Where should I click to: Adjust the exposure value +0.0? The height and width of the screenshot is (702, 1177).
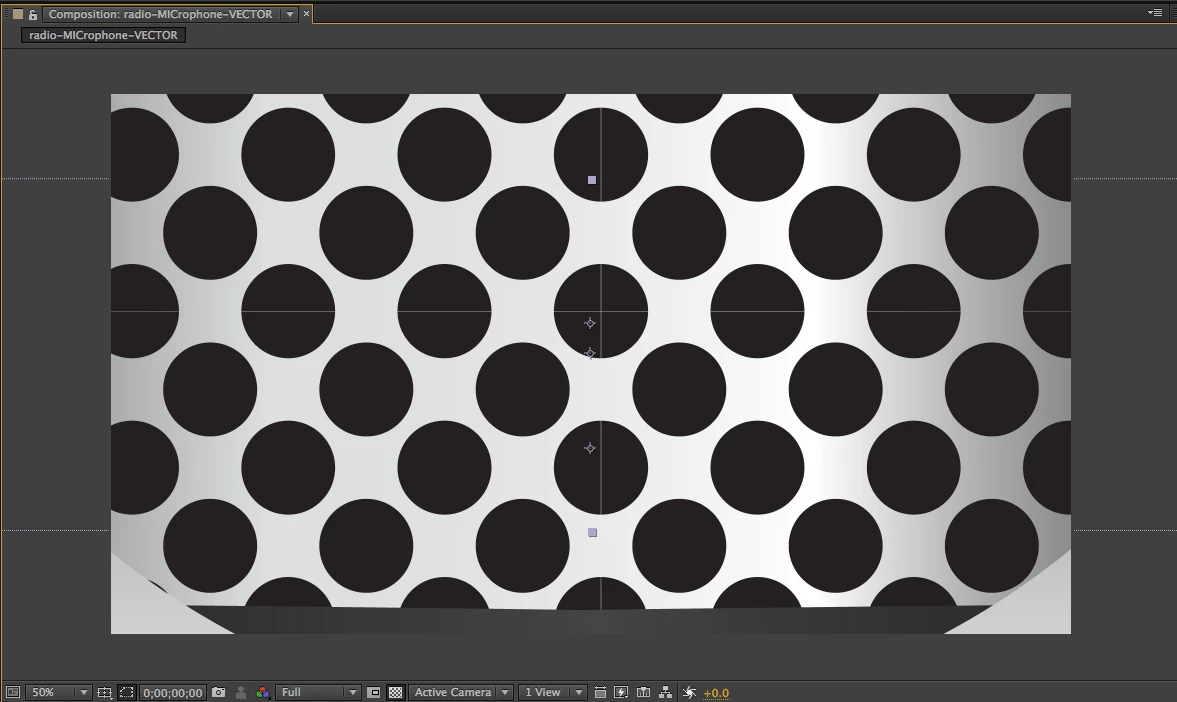coord(716,693)
